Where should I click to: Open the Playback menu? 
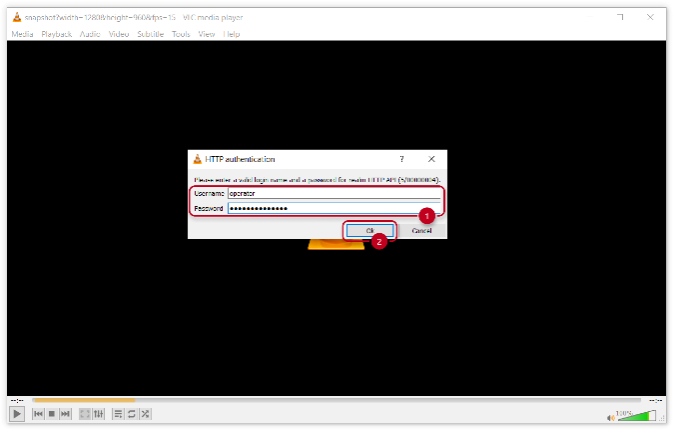point(56,34)
